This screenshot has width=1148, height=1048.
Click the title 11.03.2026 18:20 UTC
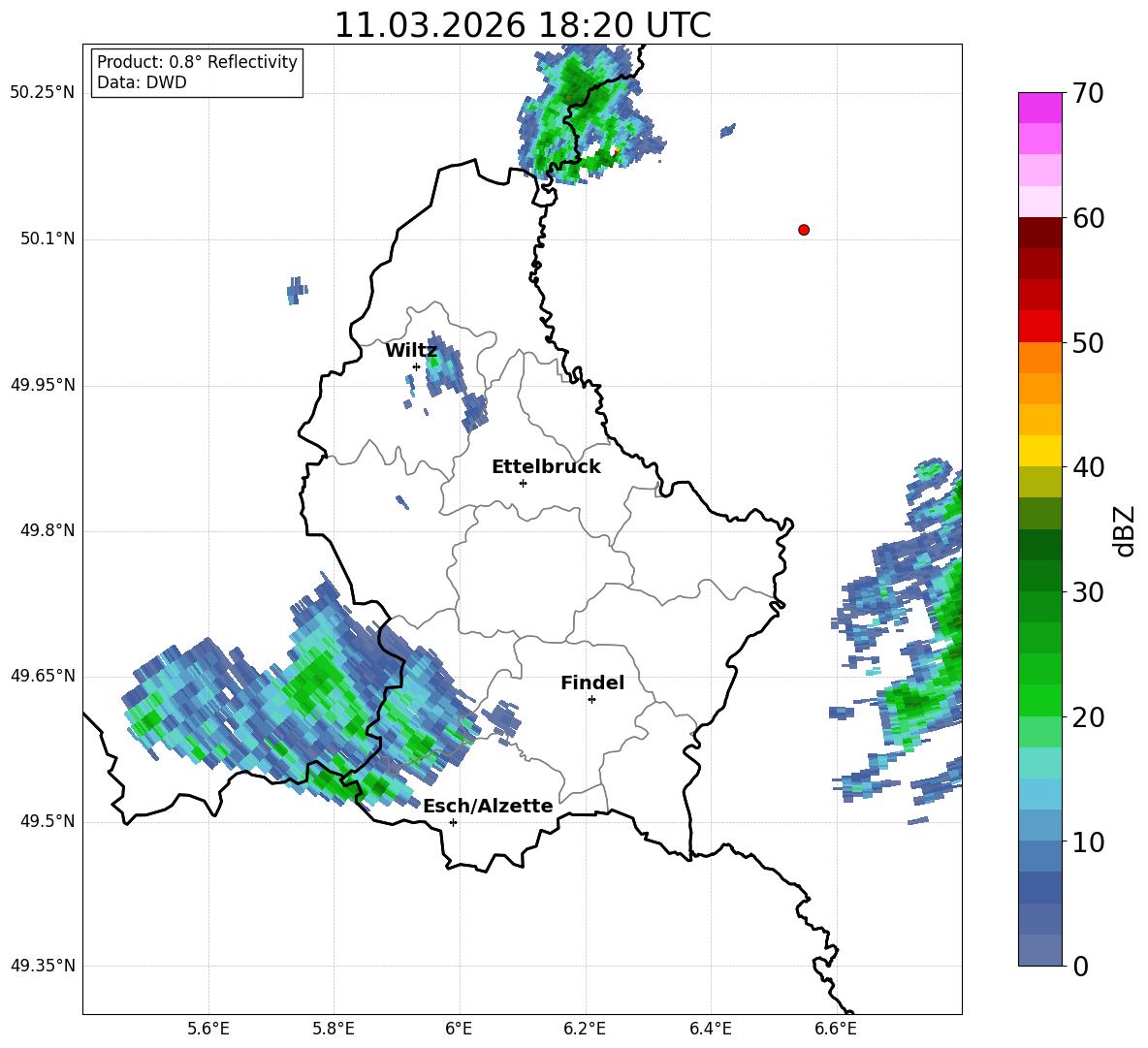click(523, 25)
